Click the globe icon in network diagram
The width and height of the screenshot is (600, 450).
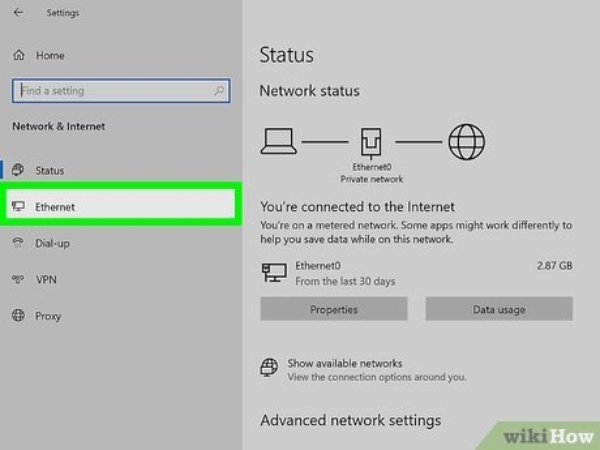tap(466, 142)
